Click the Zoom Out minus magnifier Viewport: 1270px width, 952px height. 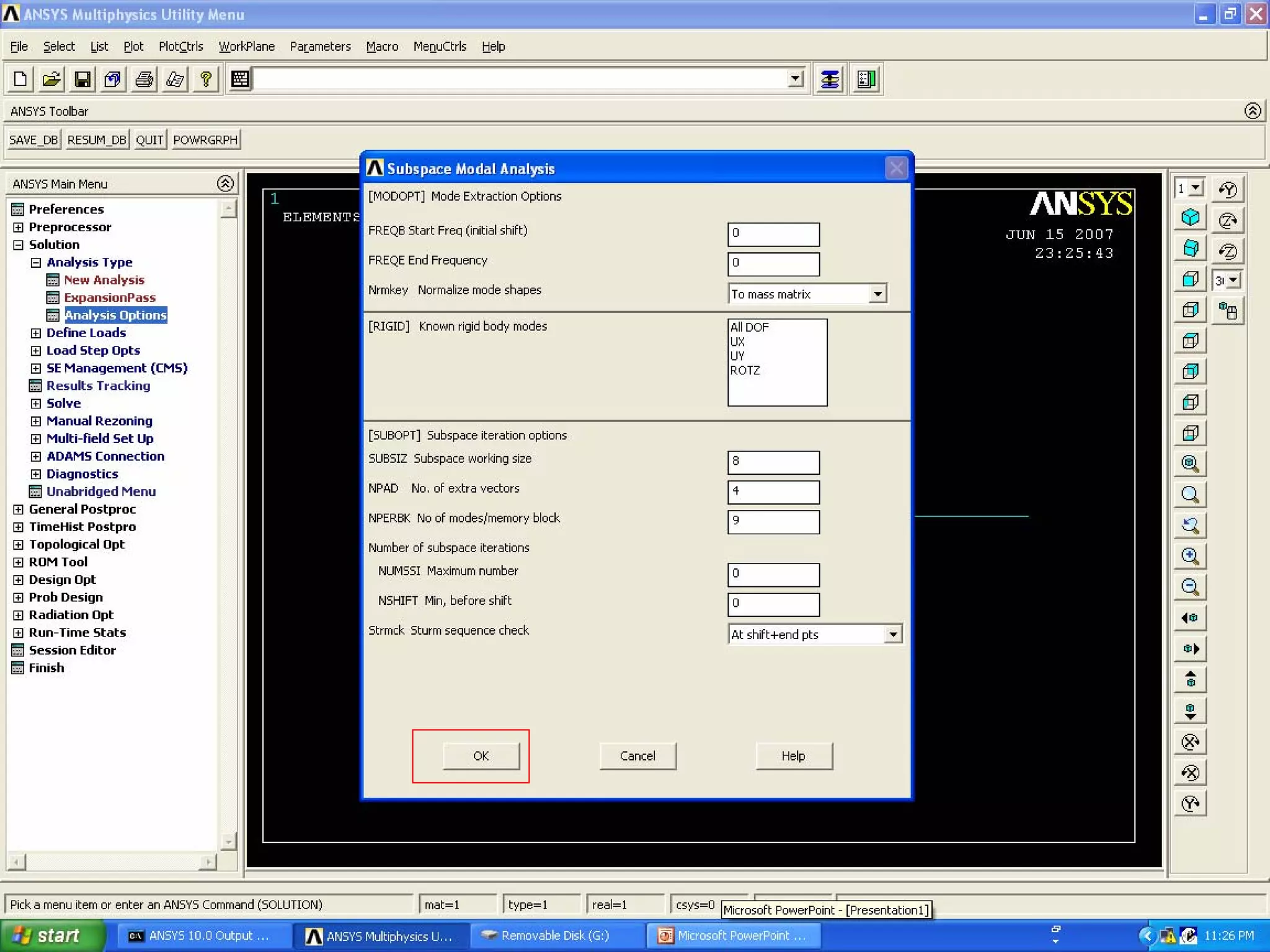1190,587
